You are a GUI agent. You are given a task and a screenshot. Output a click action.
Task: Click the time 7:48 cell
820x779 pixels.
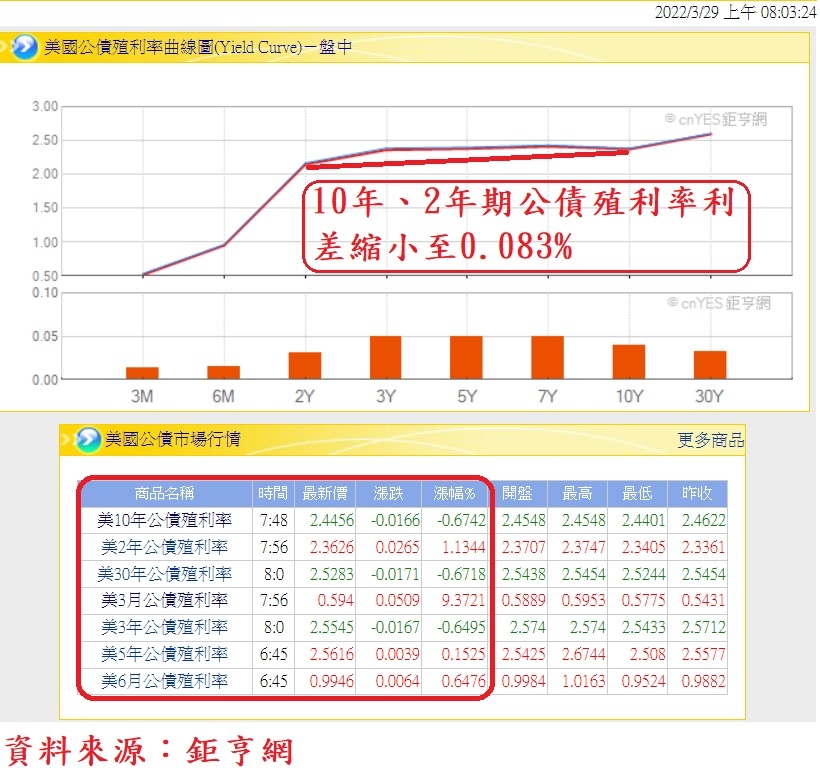pyautogui.click(x=274, y=520)
